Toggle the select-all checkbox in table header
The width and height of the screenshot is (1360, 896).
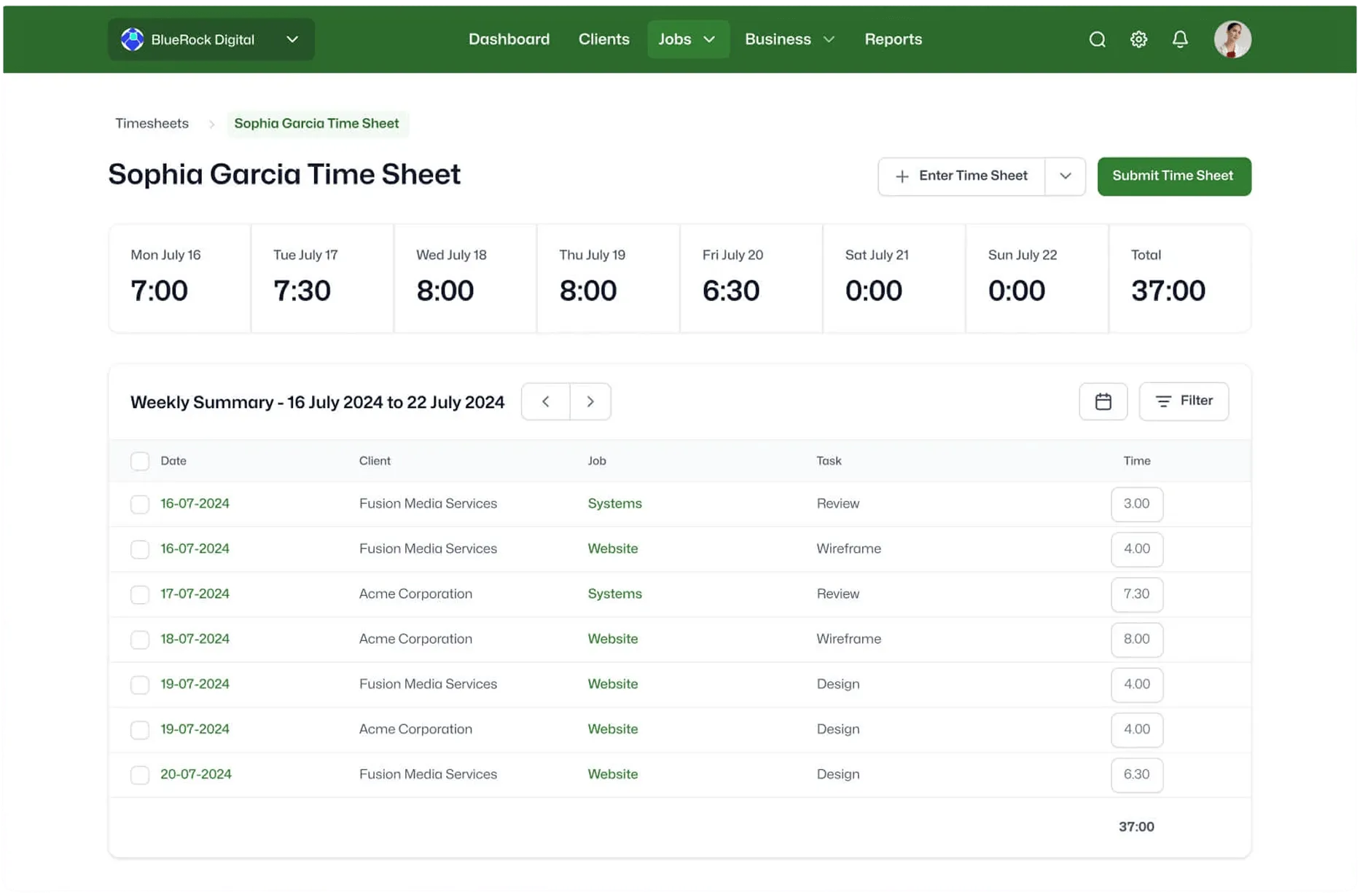coord(140,461)
